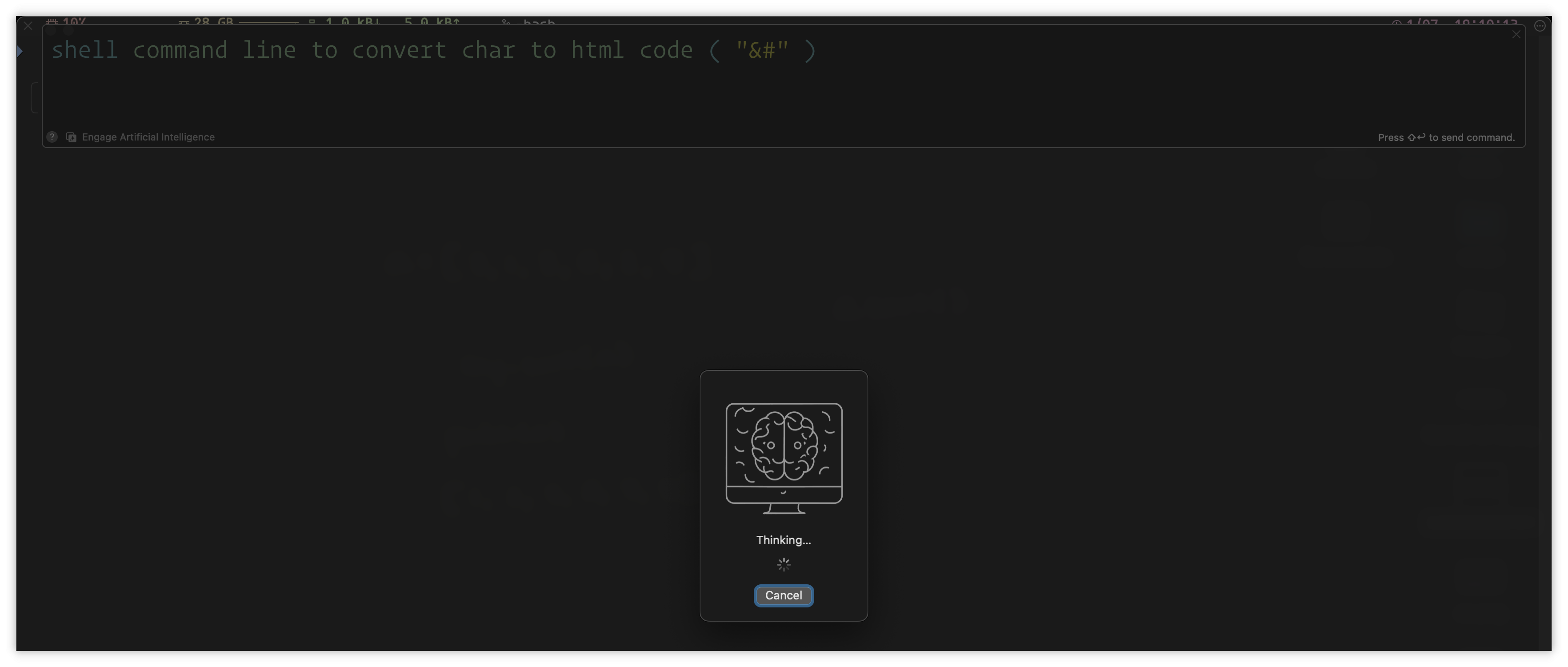Image resolution: width=1568 pixels, height=667 pixels.
Task: Click the question mark help icon
Action: click(x=51, y=137)
